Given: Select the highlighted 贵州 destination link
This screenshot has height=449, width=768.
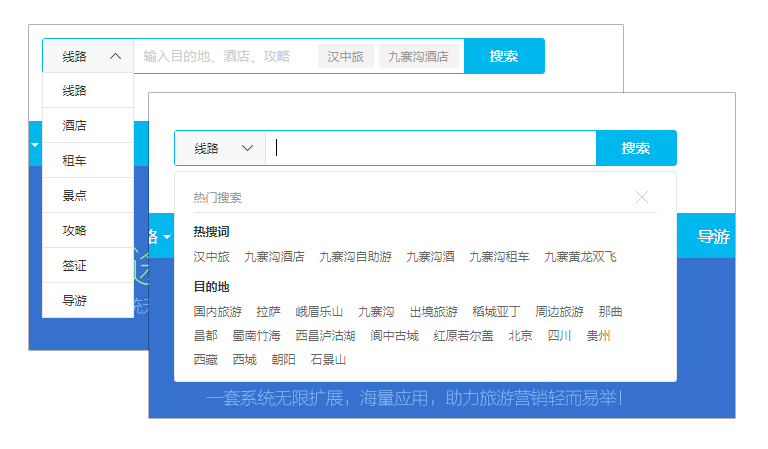Looking at the screenshot, I should 598,335.
